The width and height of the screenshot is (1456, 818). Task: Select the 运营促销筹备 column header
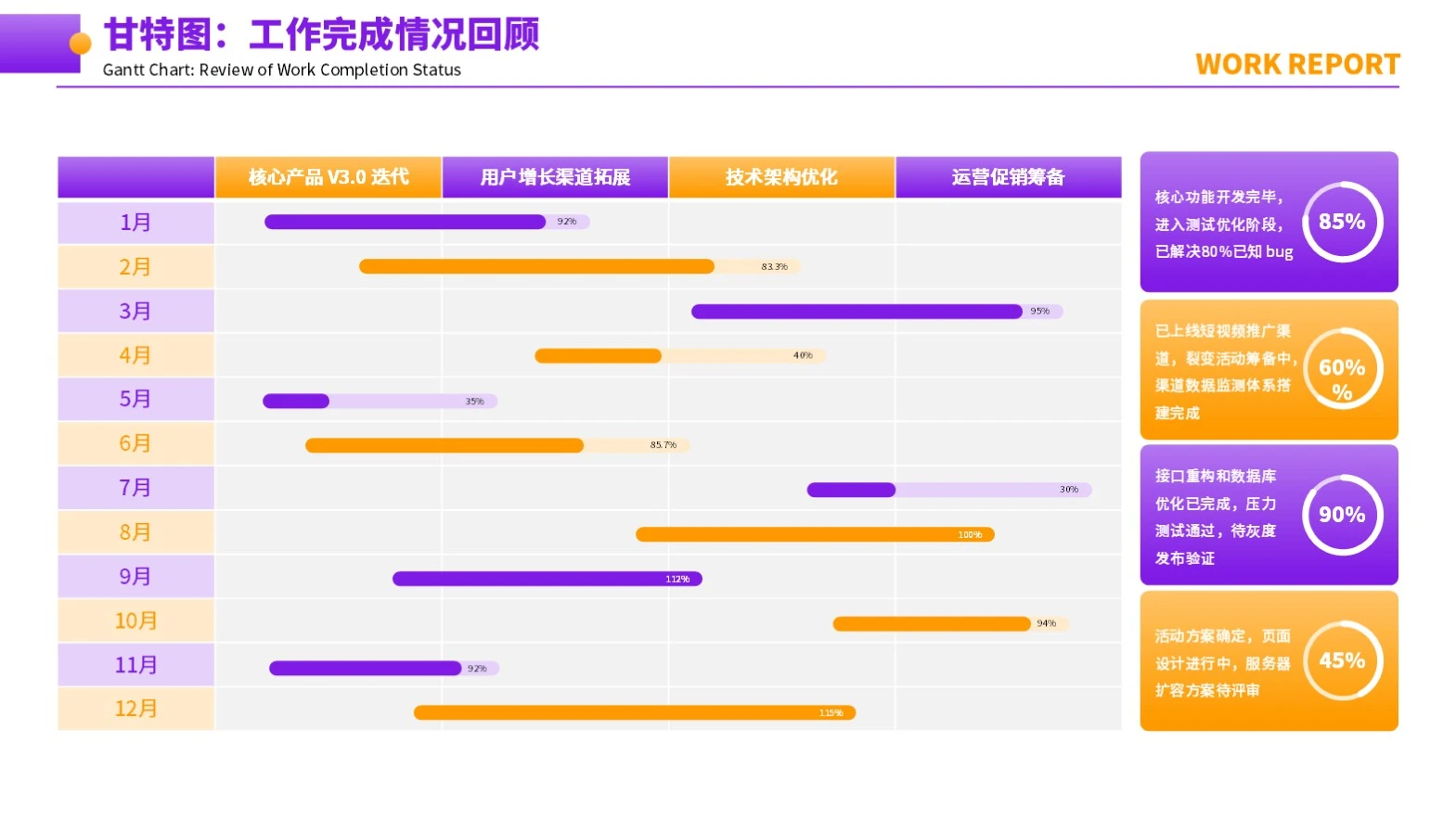click(1008, 177)
